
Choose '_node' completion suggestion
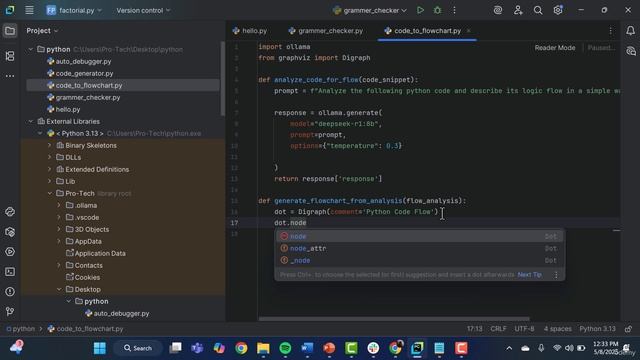[420, 260]
